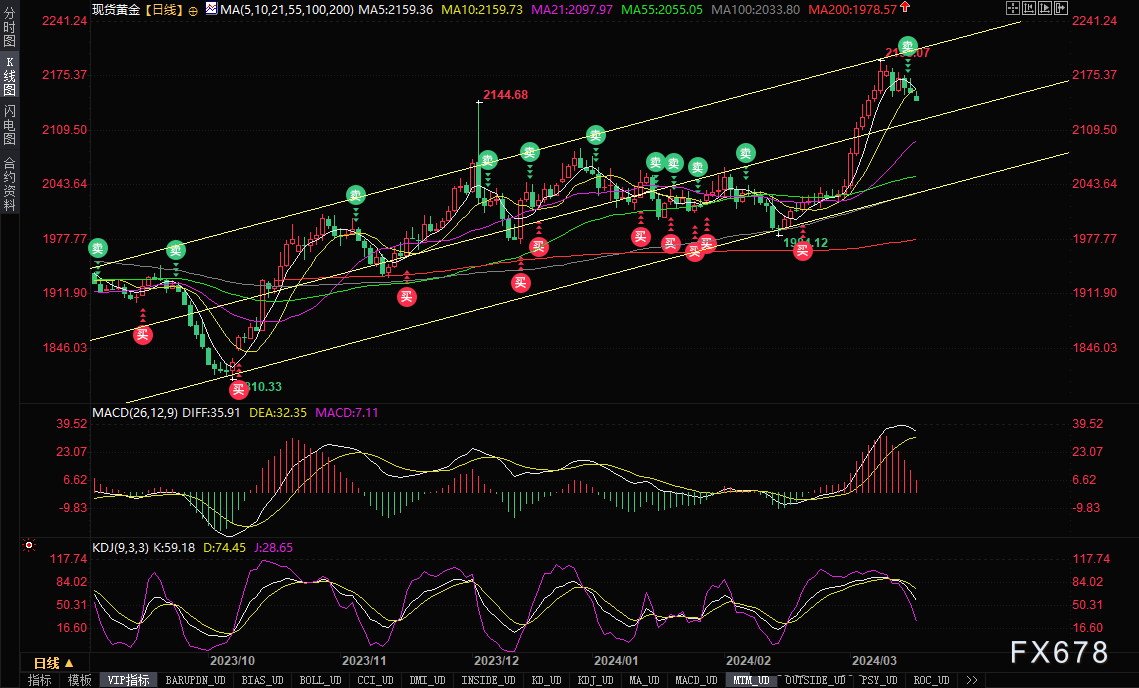Click the MA55:2055.05 value
1139x688 pixels.
pos(662,9)
